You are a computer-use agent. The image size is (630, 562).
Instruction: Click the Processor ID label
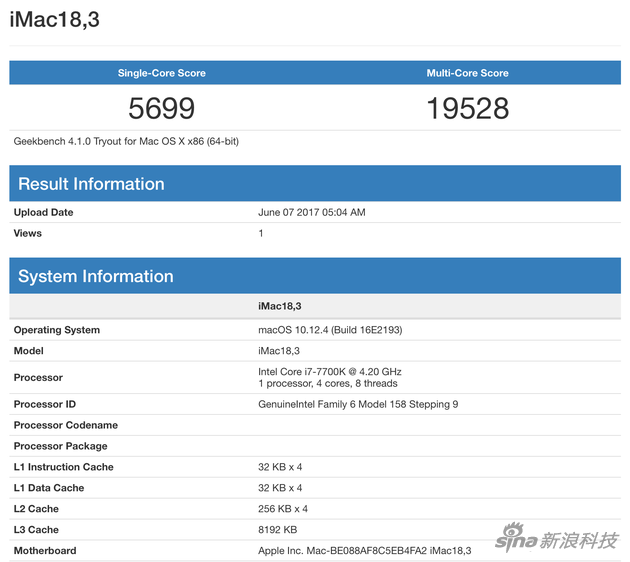45,404
